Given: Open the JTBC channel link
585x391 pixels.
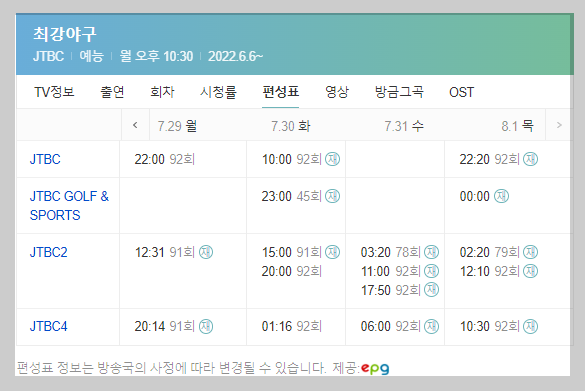Looking at the screenshot, I should point(45,159).
